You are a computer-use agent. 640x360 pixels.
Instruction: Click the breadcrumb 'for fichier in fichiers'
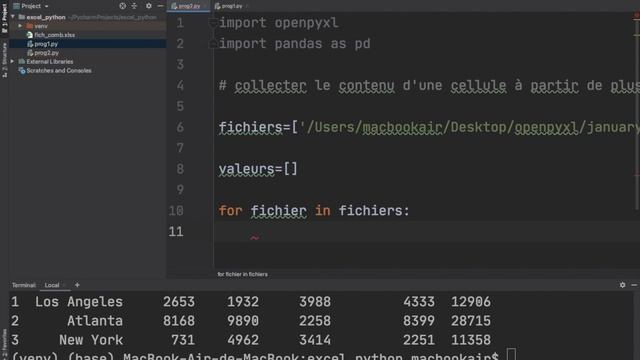[242, 274]
